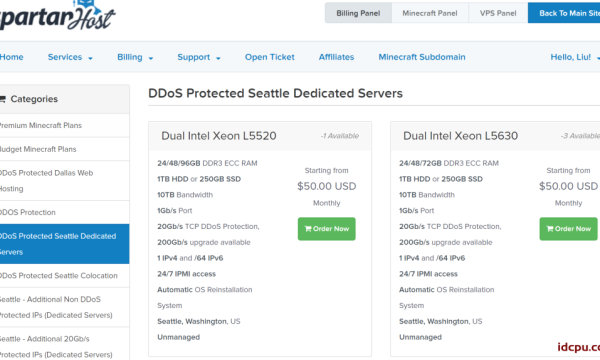Screen dimensions: 600x360
Task: Select DDoS Protected Dallas Web Hosting category
Action: (x=64, y=181)
